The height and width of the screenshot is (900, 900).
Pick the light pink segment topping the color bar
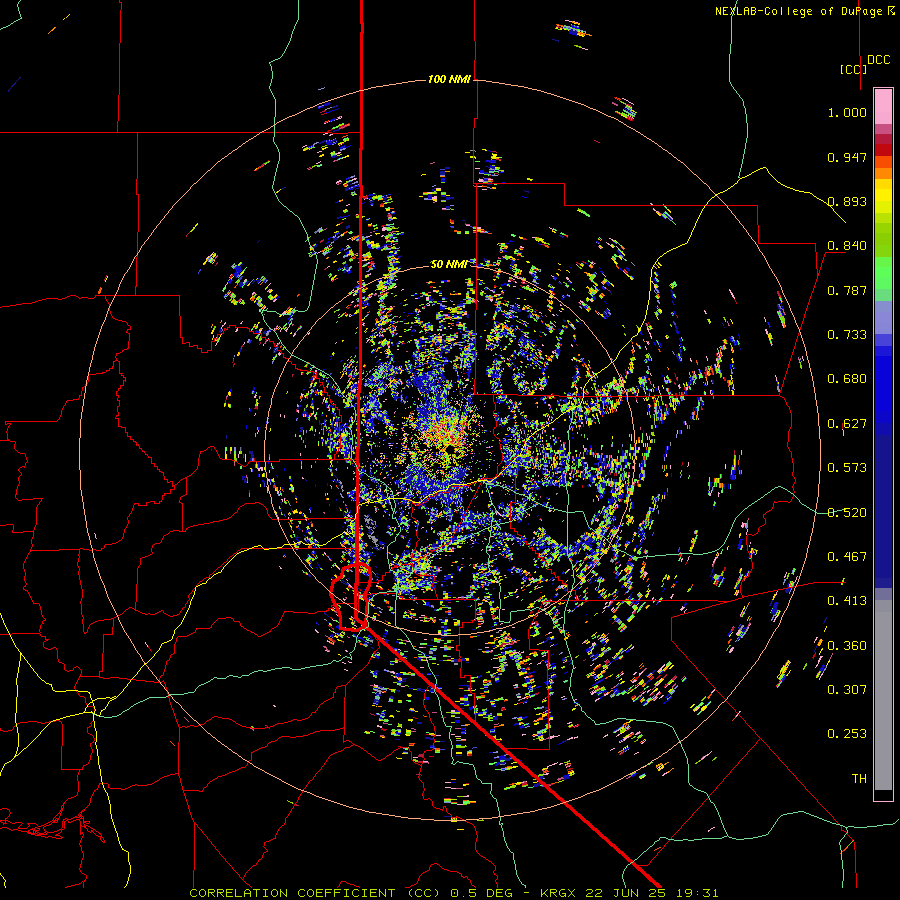point(883,107)
